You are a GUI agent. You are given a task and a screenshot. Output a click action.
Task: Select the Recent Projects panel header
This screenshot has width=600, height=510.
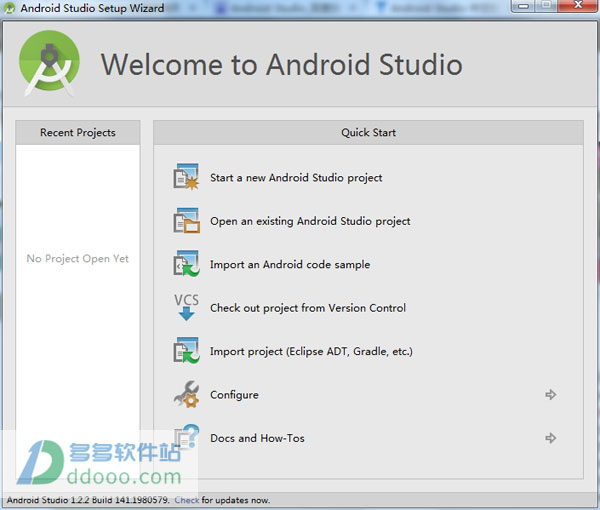[x=78, y=133]
